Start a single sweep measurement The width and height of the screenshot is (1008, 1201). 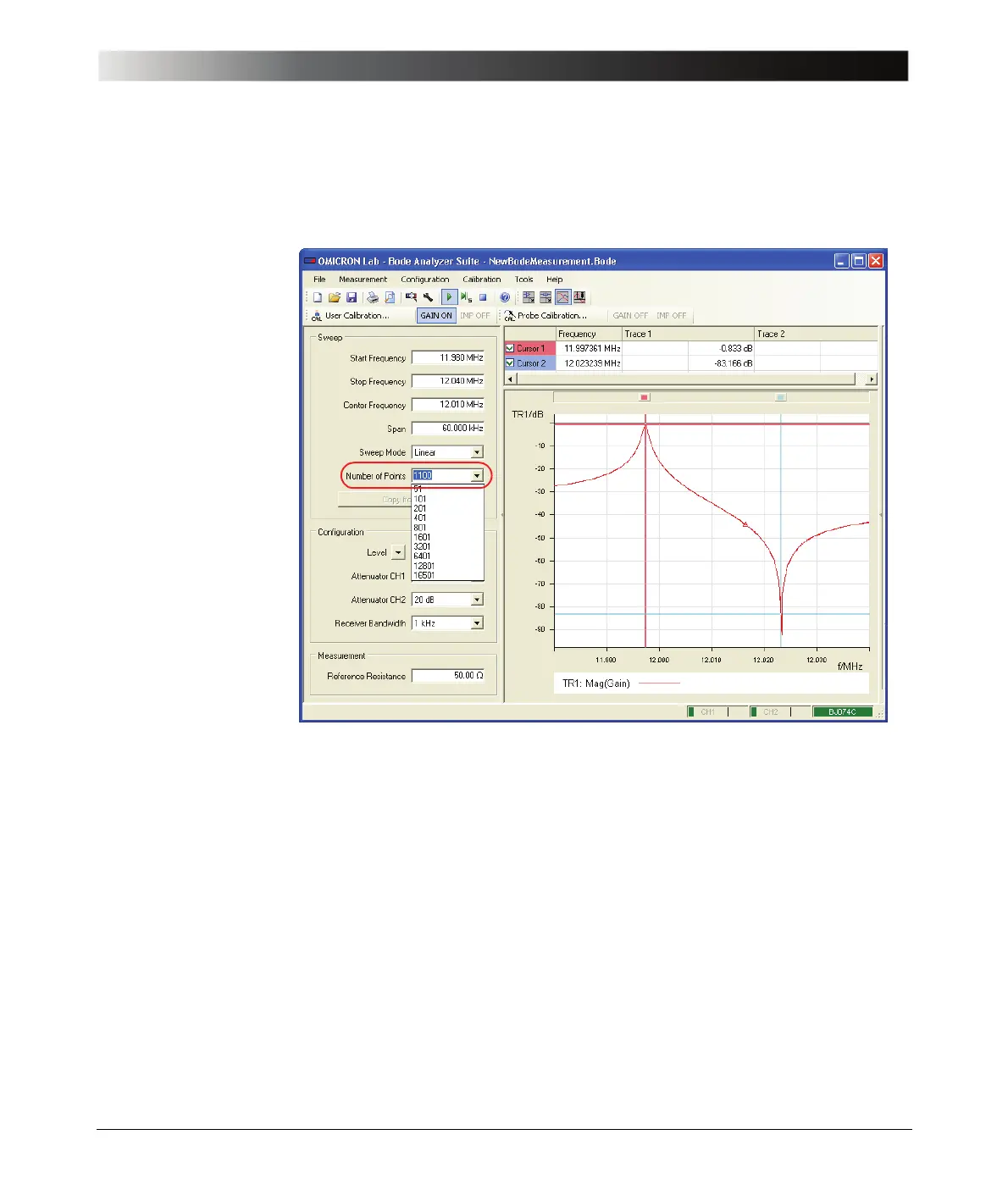(466, 297)
